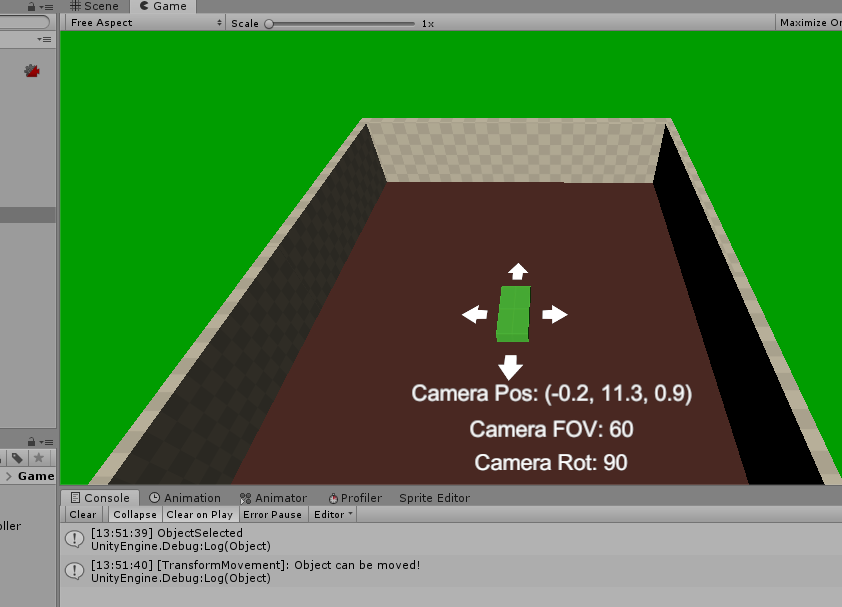Click the Scale slider handle
Screen dimensions: 842x607
point(269,24)
